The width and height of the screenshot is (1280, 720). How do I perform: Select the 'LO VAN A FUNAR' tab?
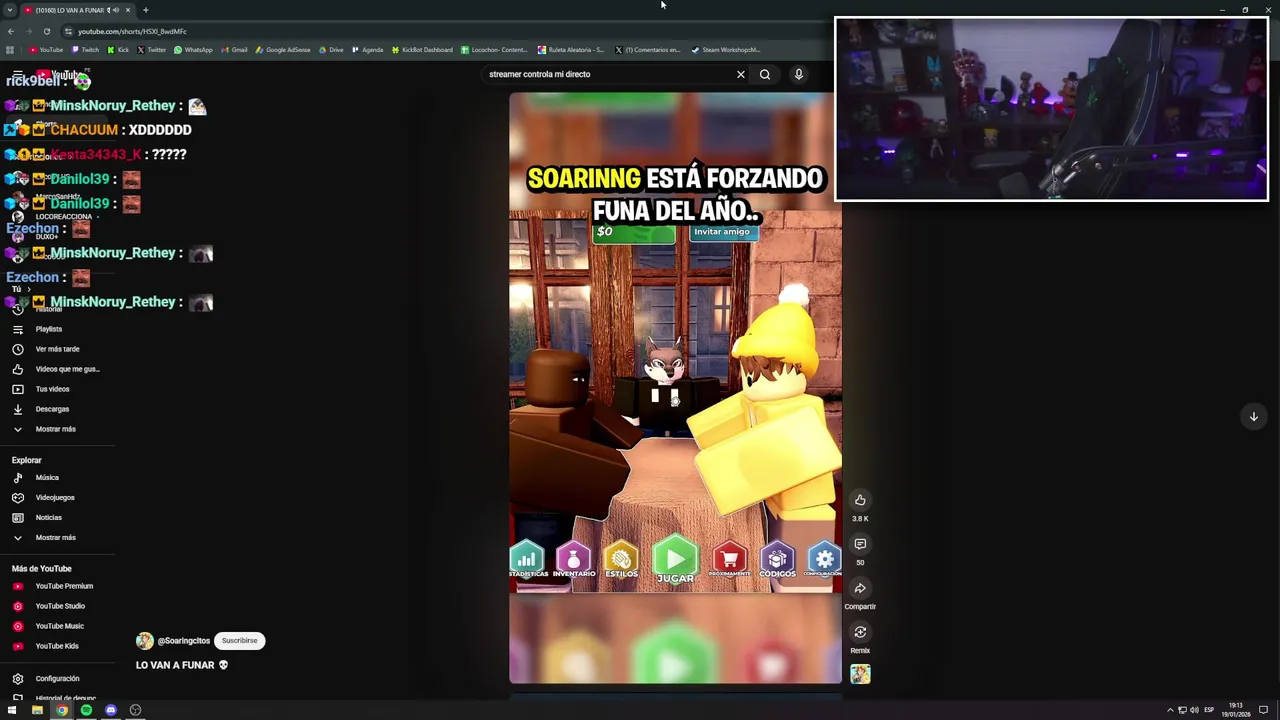coord(78,10)
